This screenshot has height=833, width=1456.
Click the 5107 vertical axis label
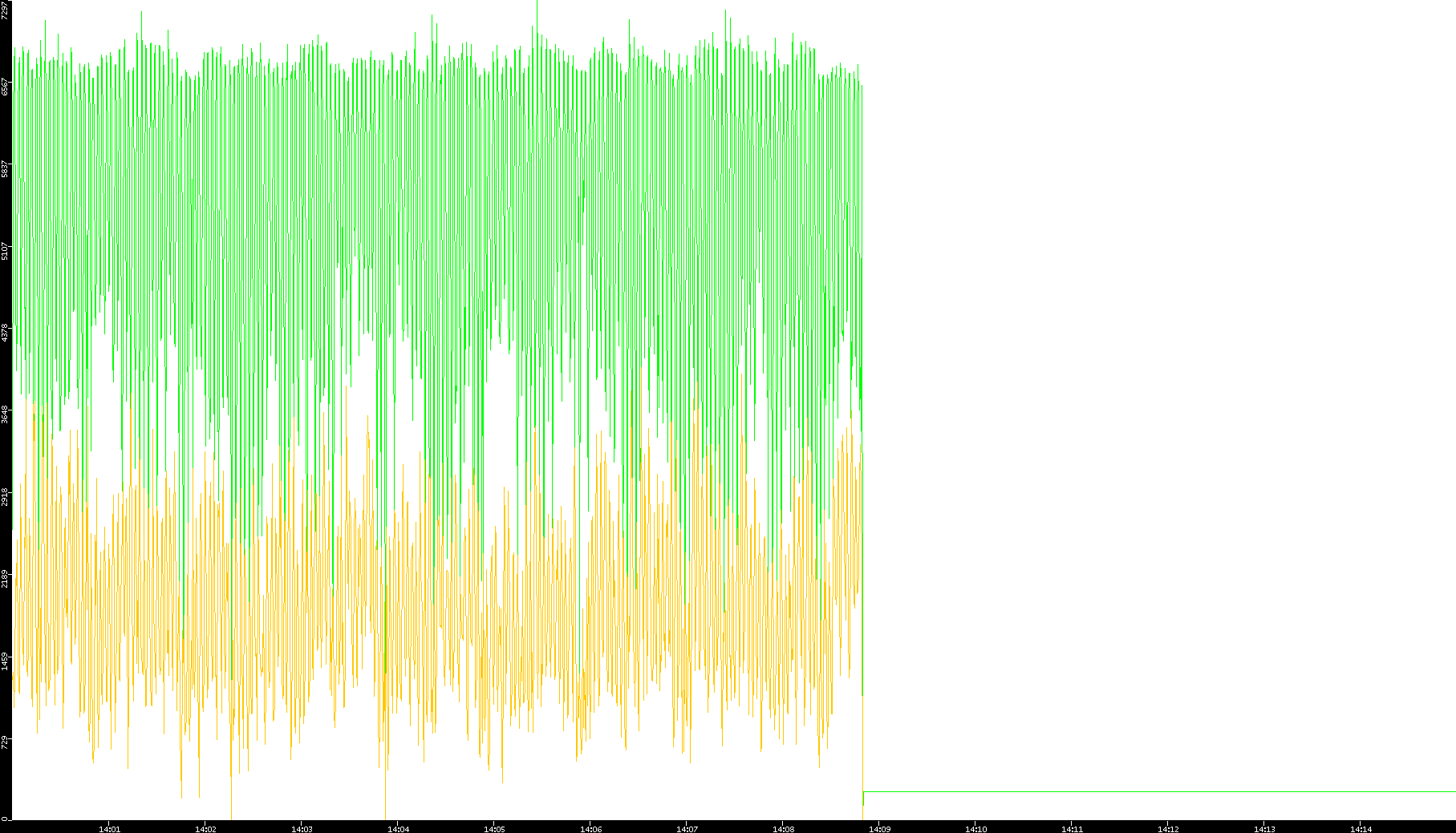coord(6,251)
